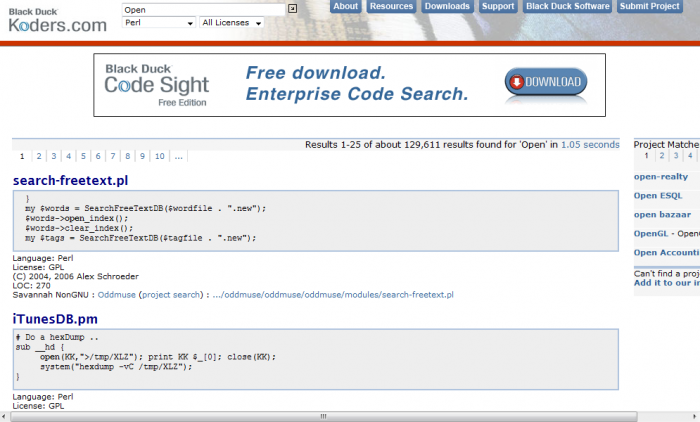
Task: Go to results page 5
Action: 83,156
